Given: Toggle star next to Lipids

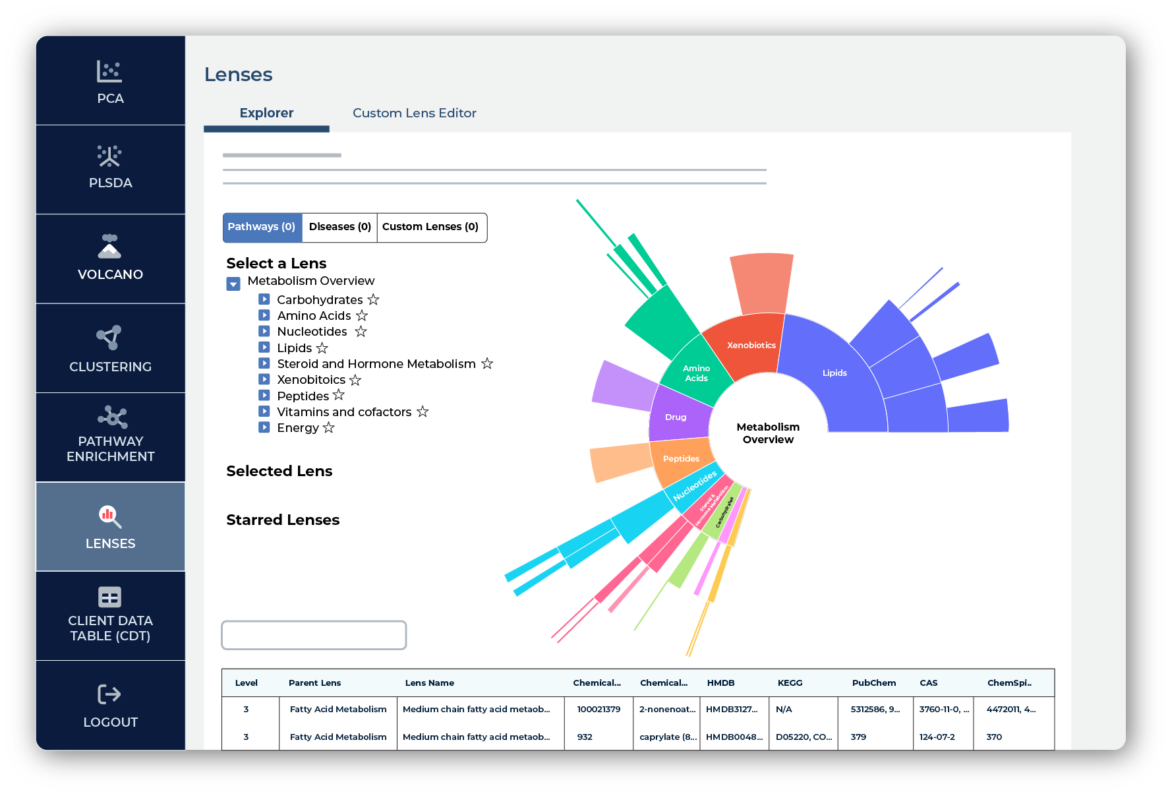Looking at the screenshot, I should pos(322,348).
